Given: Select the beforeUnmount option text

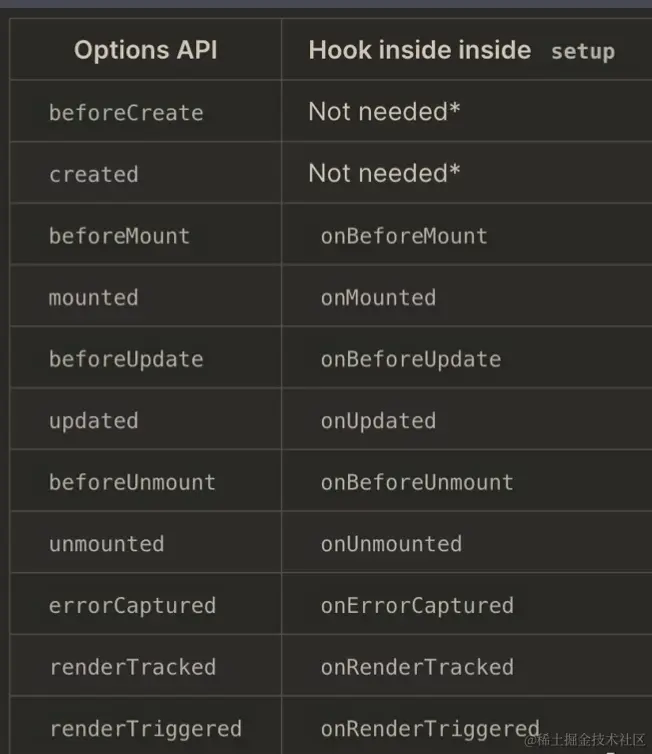Looking at the screenshot, I should pos(132,482).
